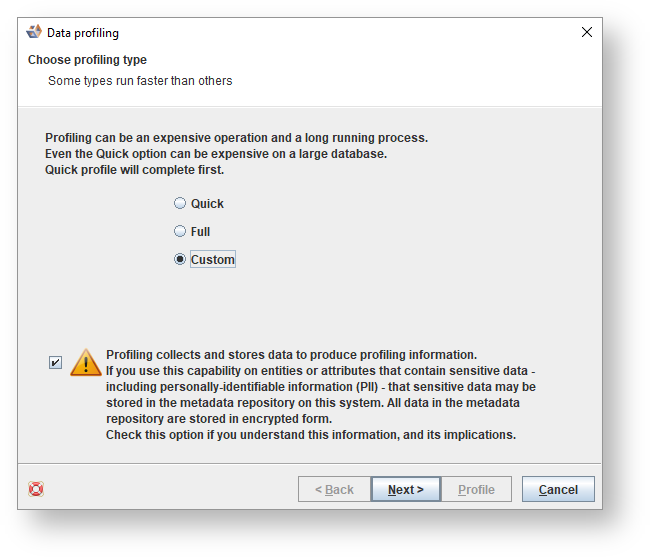
Task: Select the Quick profiling option
Action: coord(180,203)
